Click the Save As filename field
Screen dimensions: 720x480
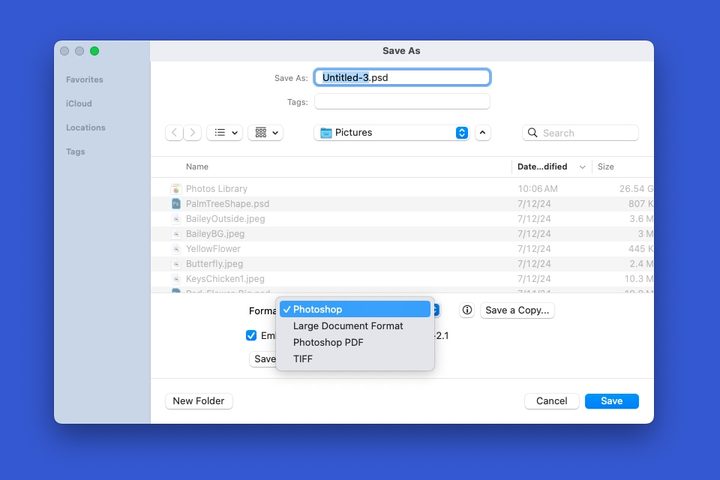click(x=402, y=77)
